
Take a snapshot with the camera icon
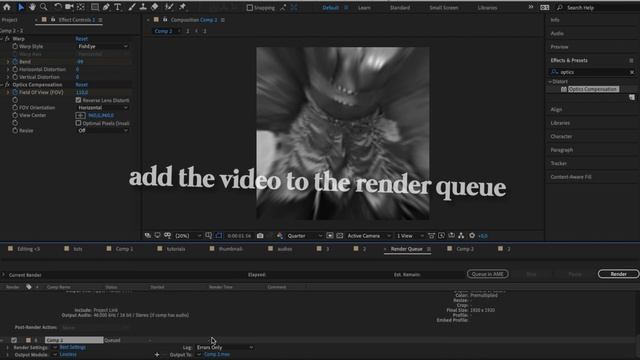[260, 236]
